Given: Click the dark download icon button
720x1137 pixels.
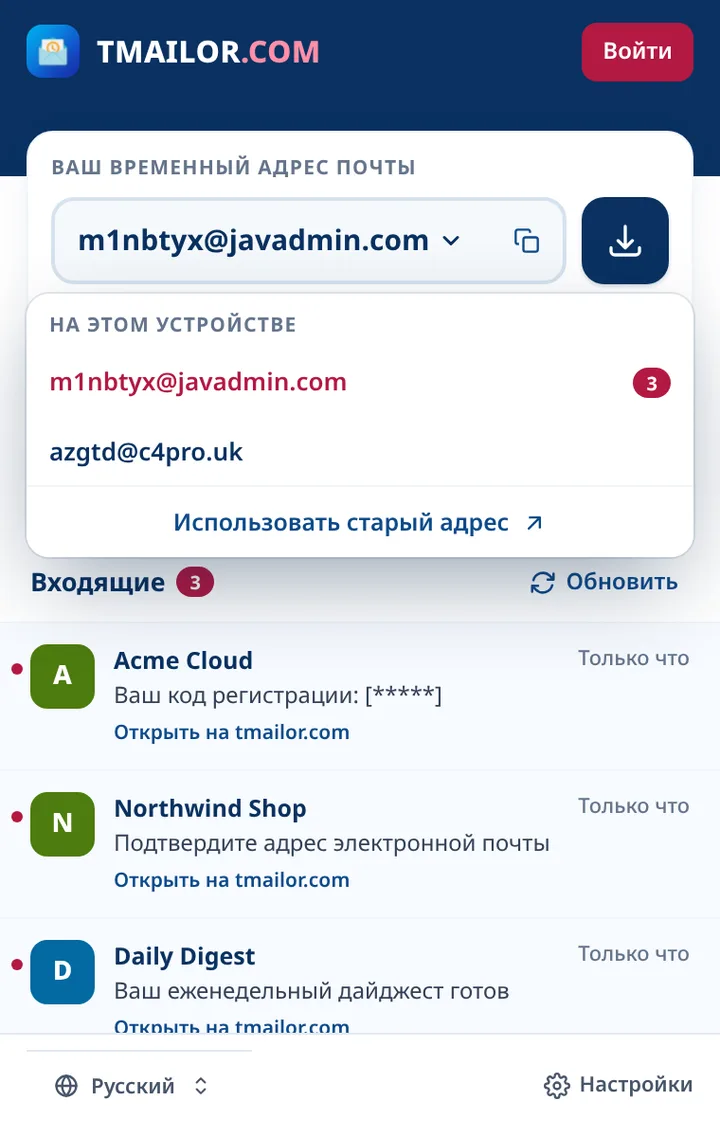Looking at the screenshot, I should (x=625, y=241).
